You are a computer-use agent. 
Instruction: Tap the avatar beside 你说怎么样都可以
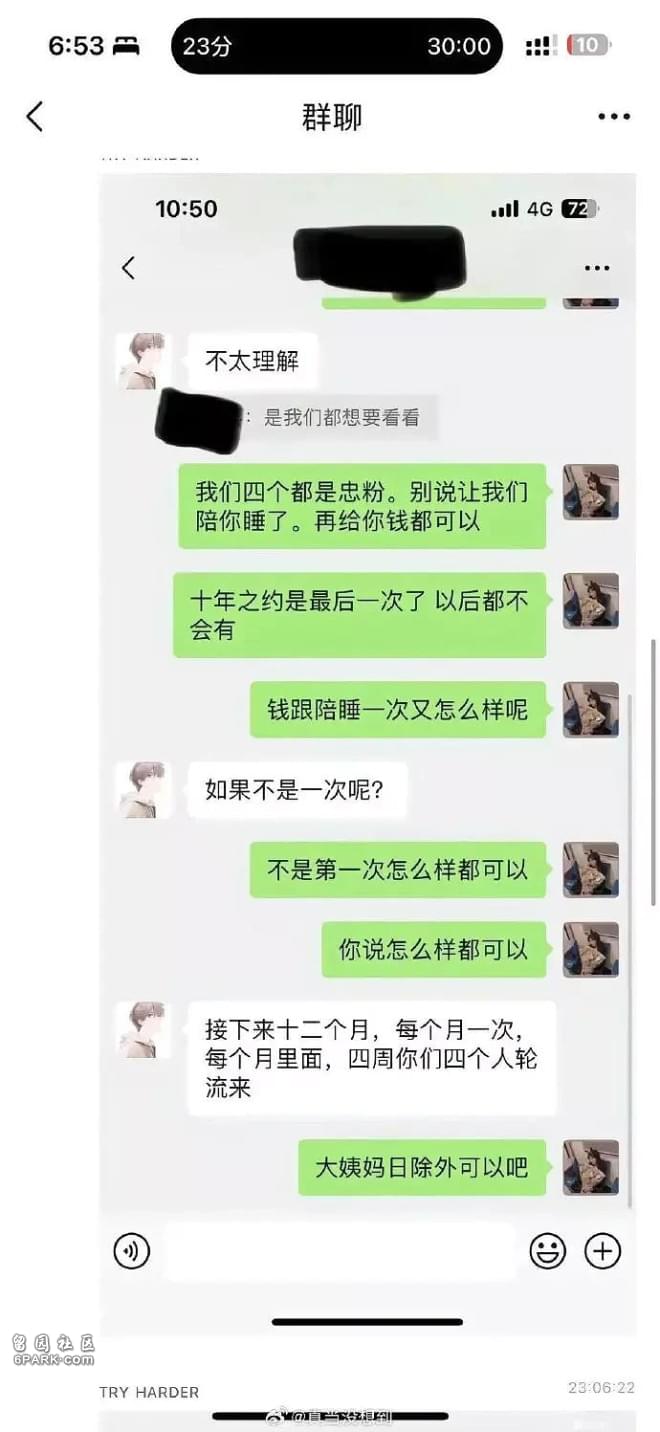coord(591,949)
